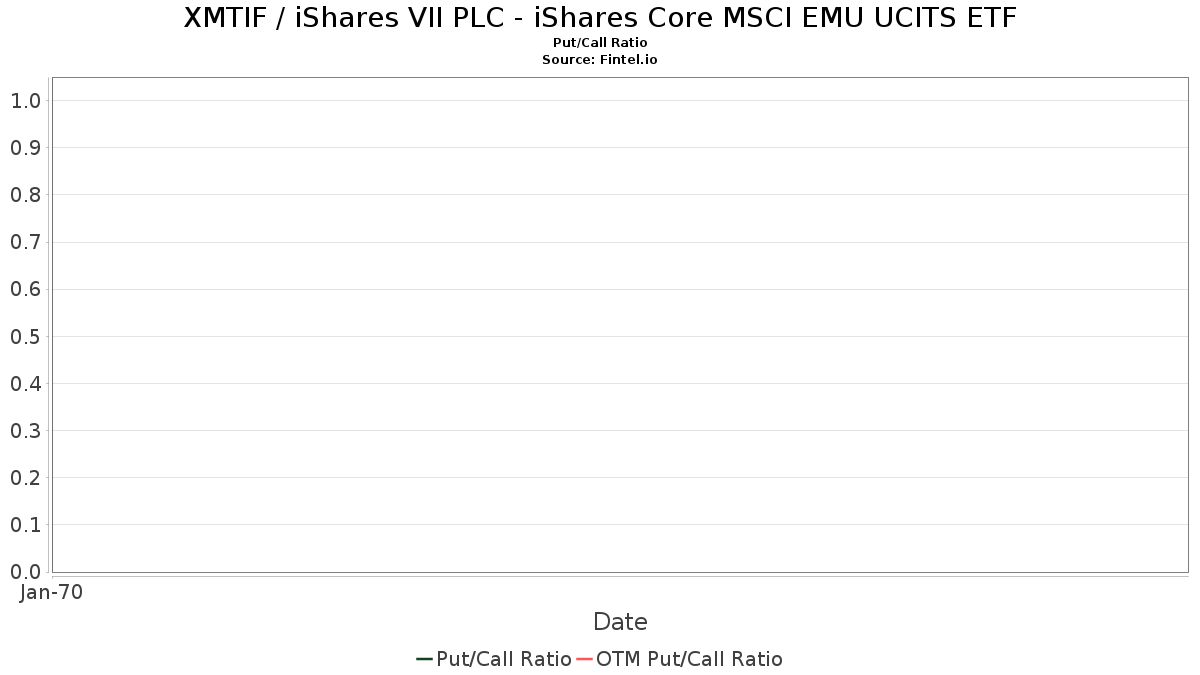Click the red OTM Put/Call Ratio legend line
Screen dimensions: 1200x675
585,659
